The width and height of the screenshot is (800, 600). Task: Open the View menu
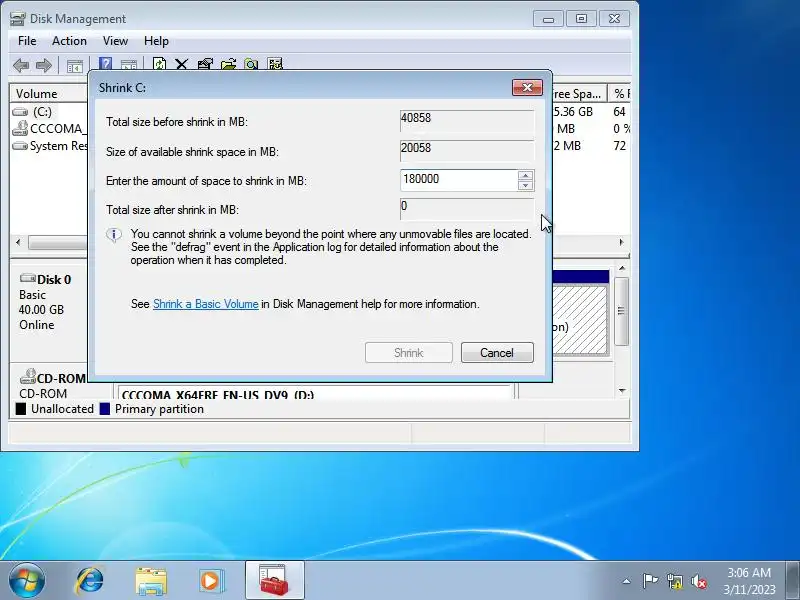(115, 41)
